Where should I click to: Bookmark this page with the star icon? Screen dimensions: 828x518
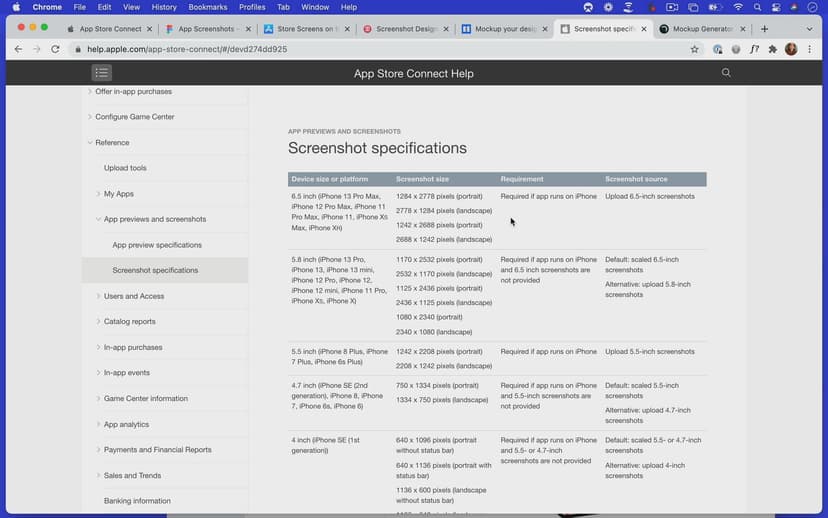694,49
